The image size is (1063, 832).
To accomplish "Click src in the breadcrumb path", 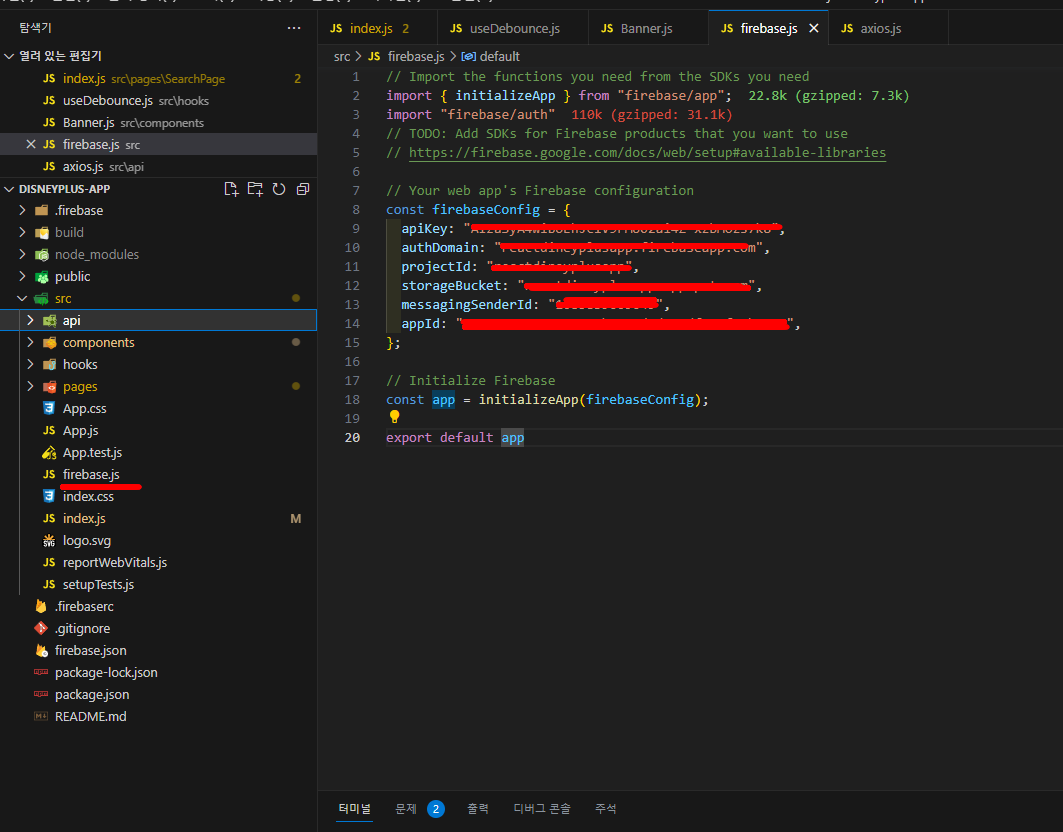I will [342, 56].
